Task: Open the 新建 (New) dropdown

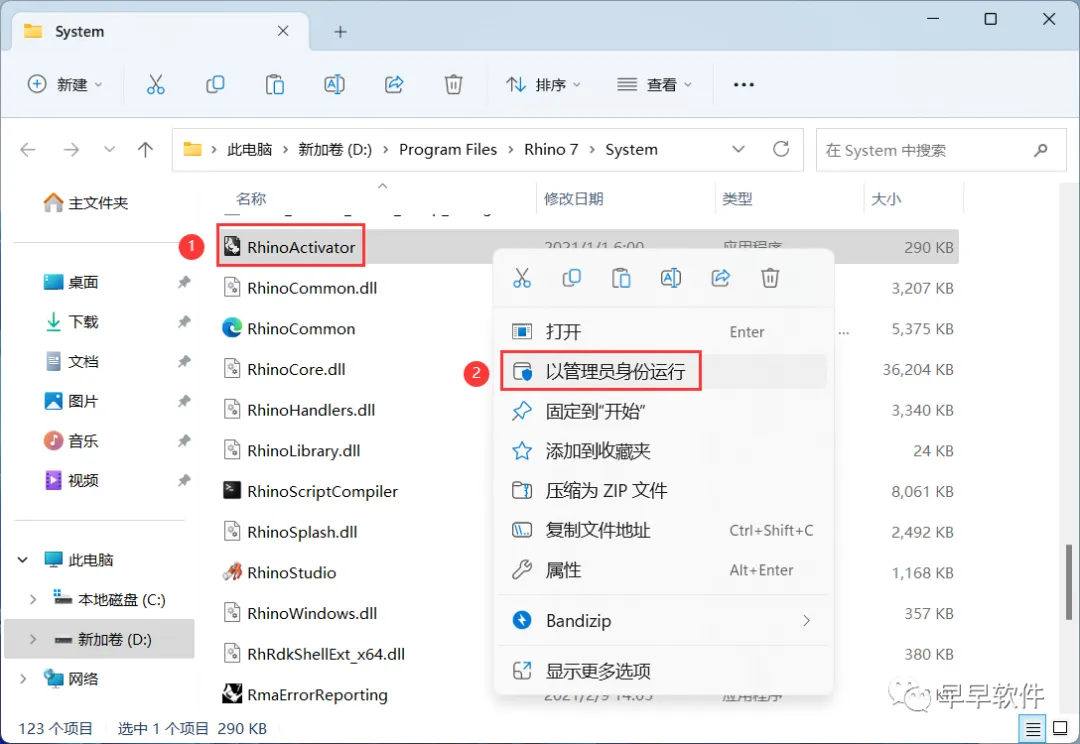Action: [x=65, y=85]
